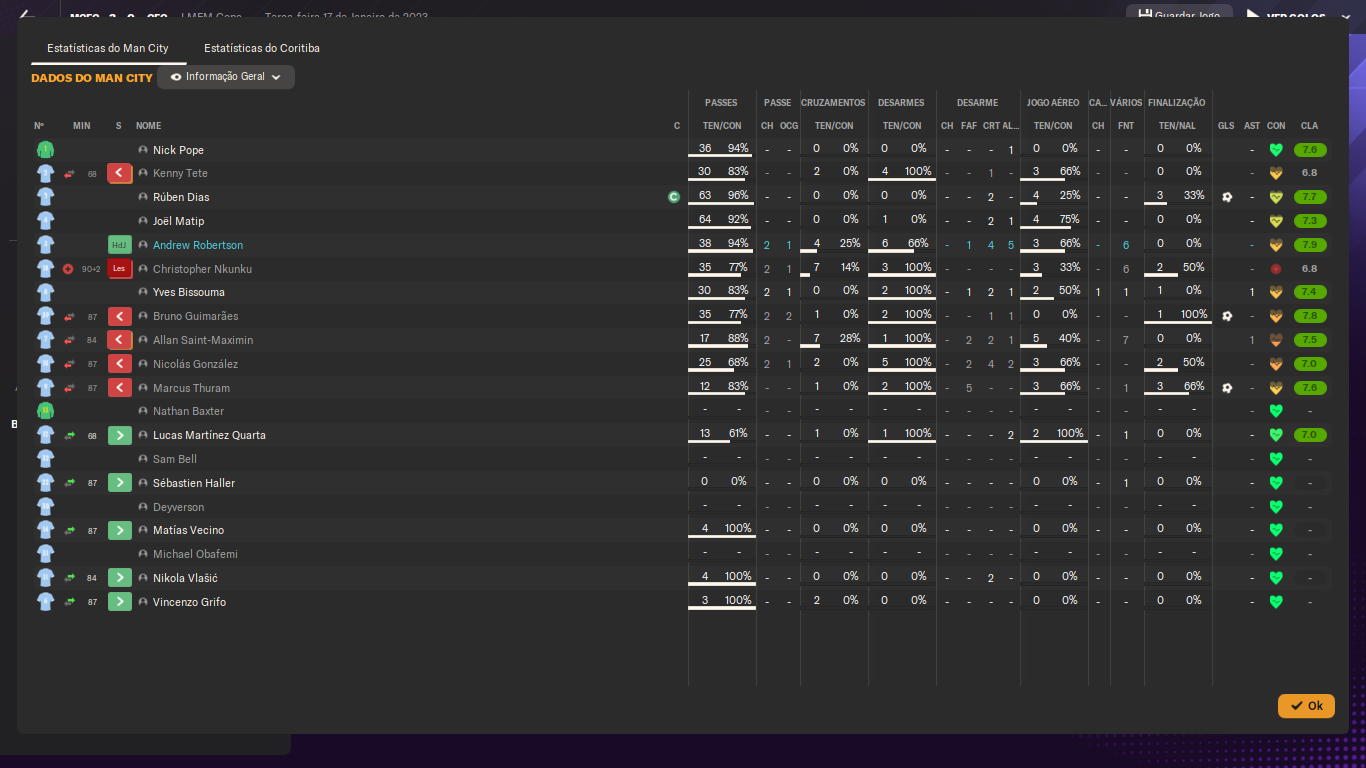Click Sébastien Haller green sub-on badge
This screenshot has height=768, width=1366.
(x=120, y=483)
